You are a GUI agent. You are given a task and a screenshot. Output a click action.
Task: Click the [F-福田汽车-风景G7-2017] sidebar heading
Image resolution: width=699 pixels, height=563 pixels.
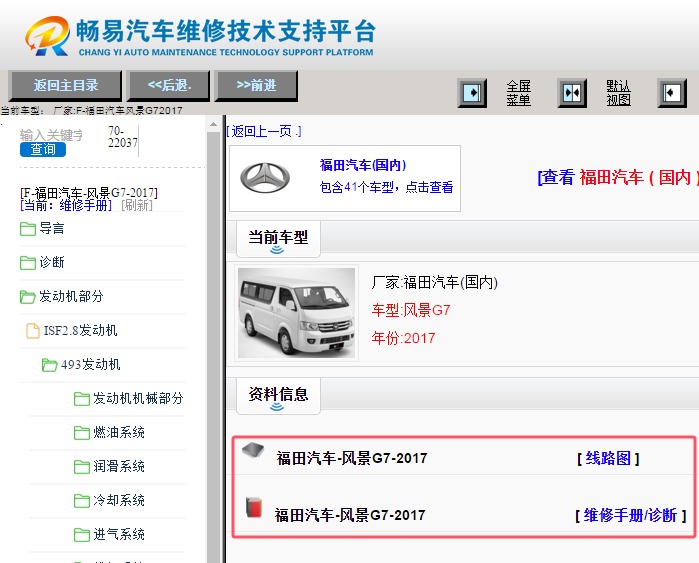[89, 193]
